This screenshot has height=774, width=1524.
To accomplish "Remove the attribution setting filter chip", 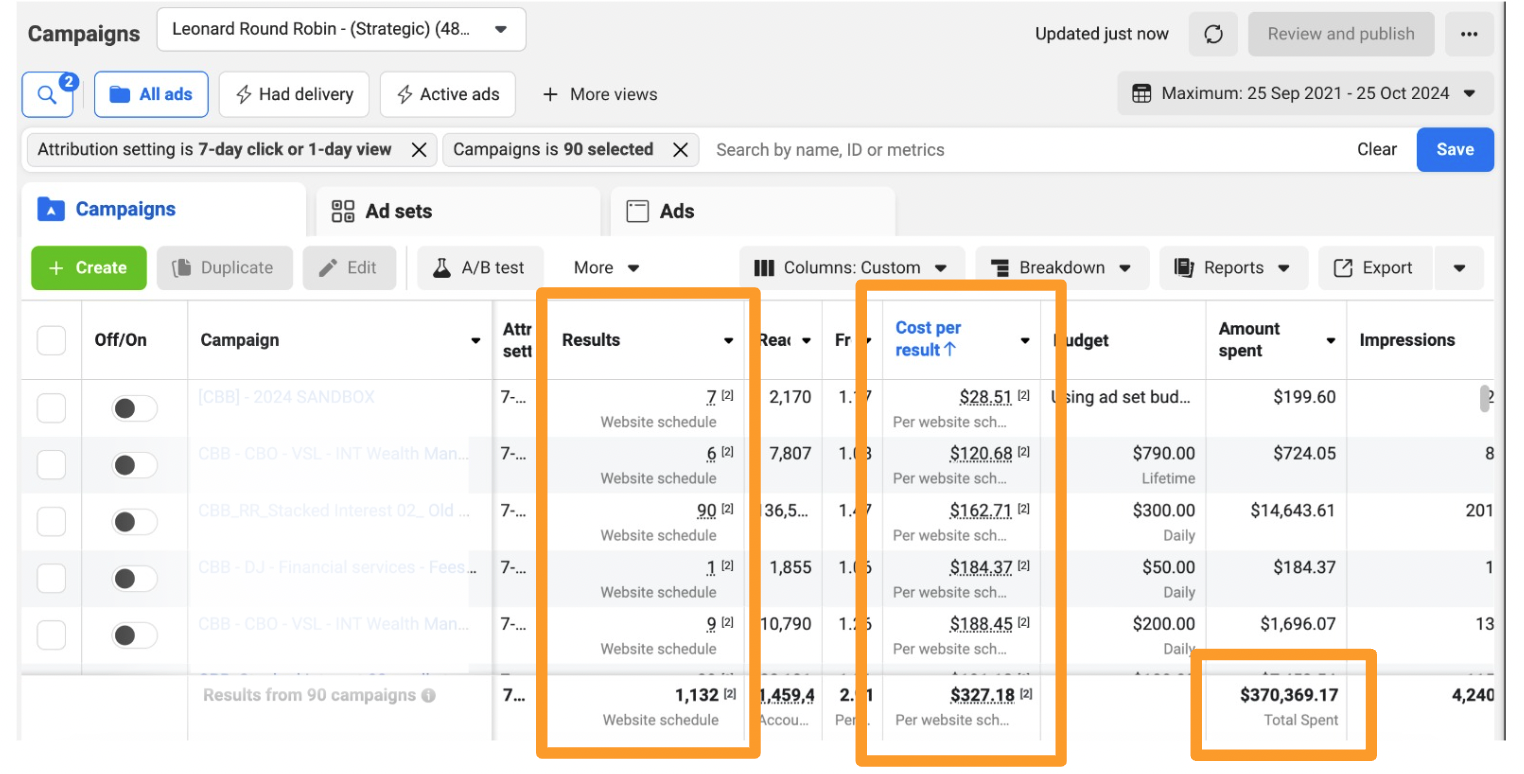I will (x=419, y=150).
